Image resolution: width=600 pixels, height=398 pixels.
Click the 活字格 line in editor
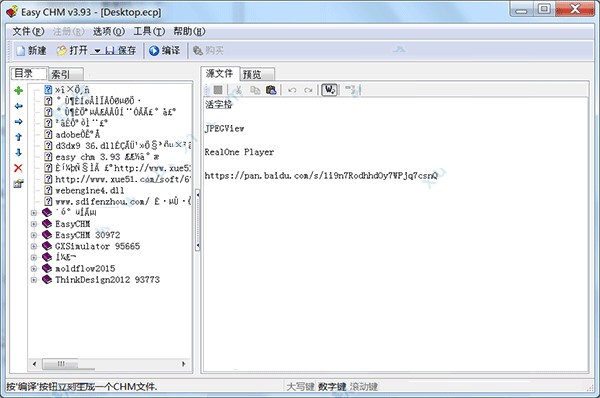pos(218,104)
